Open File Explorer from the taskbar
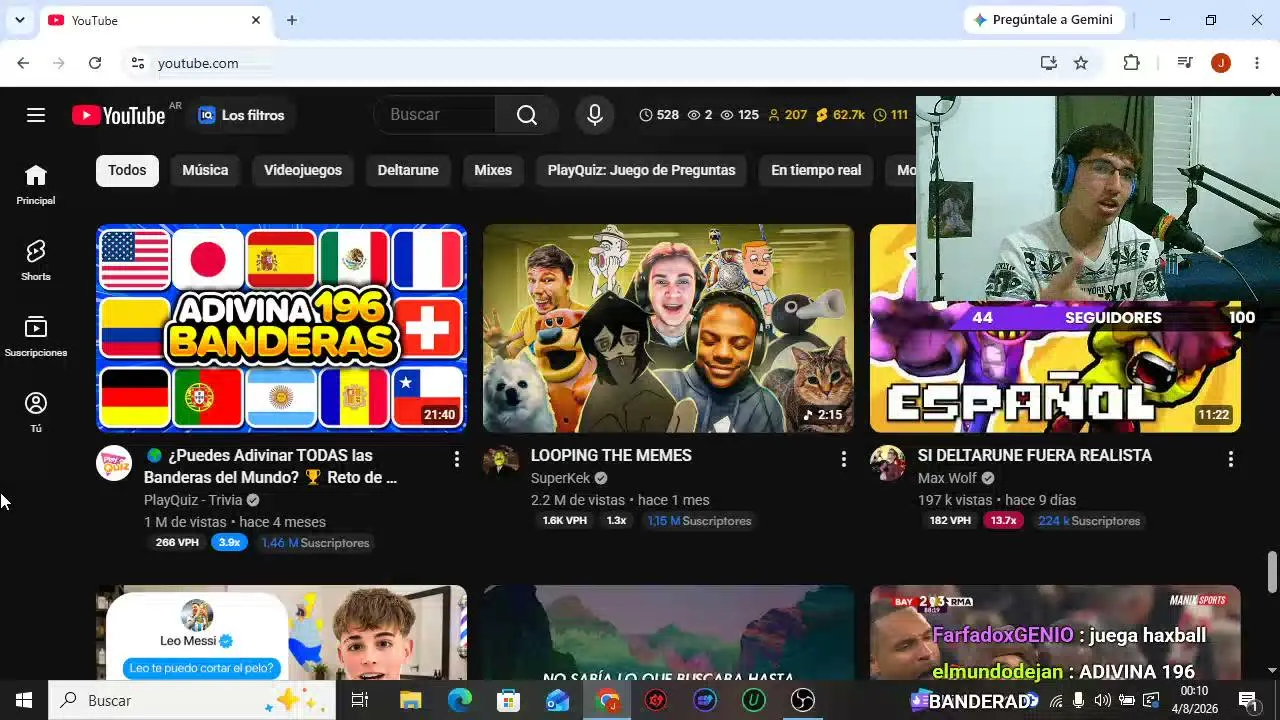Image resolution: width=1280 pixels, height=720 pixels. (411, 700)
